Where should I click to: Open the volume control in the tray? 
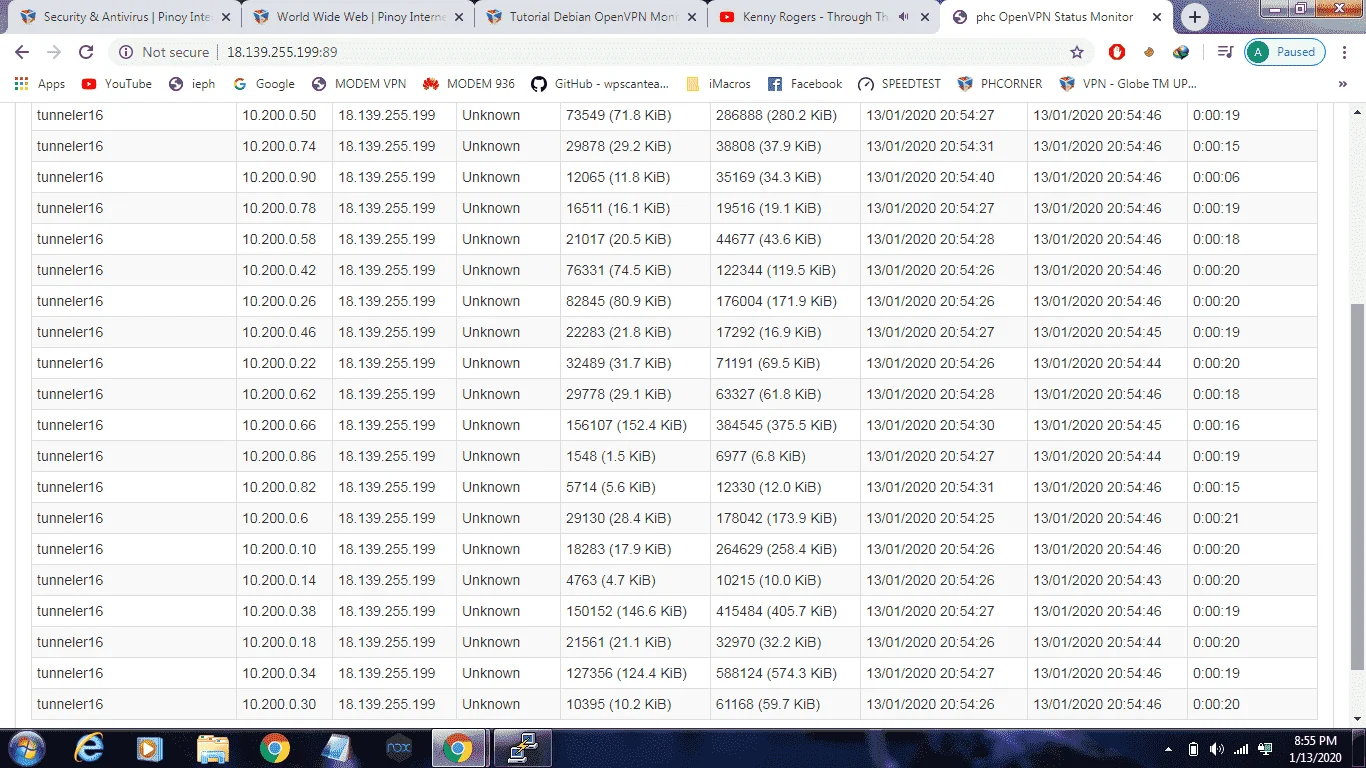[x=1217, y=749]
